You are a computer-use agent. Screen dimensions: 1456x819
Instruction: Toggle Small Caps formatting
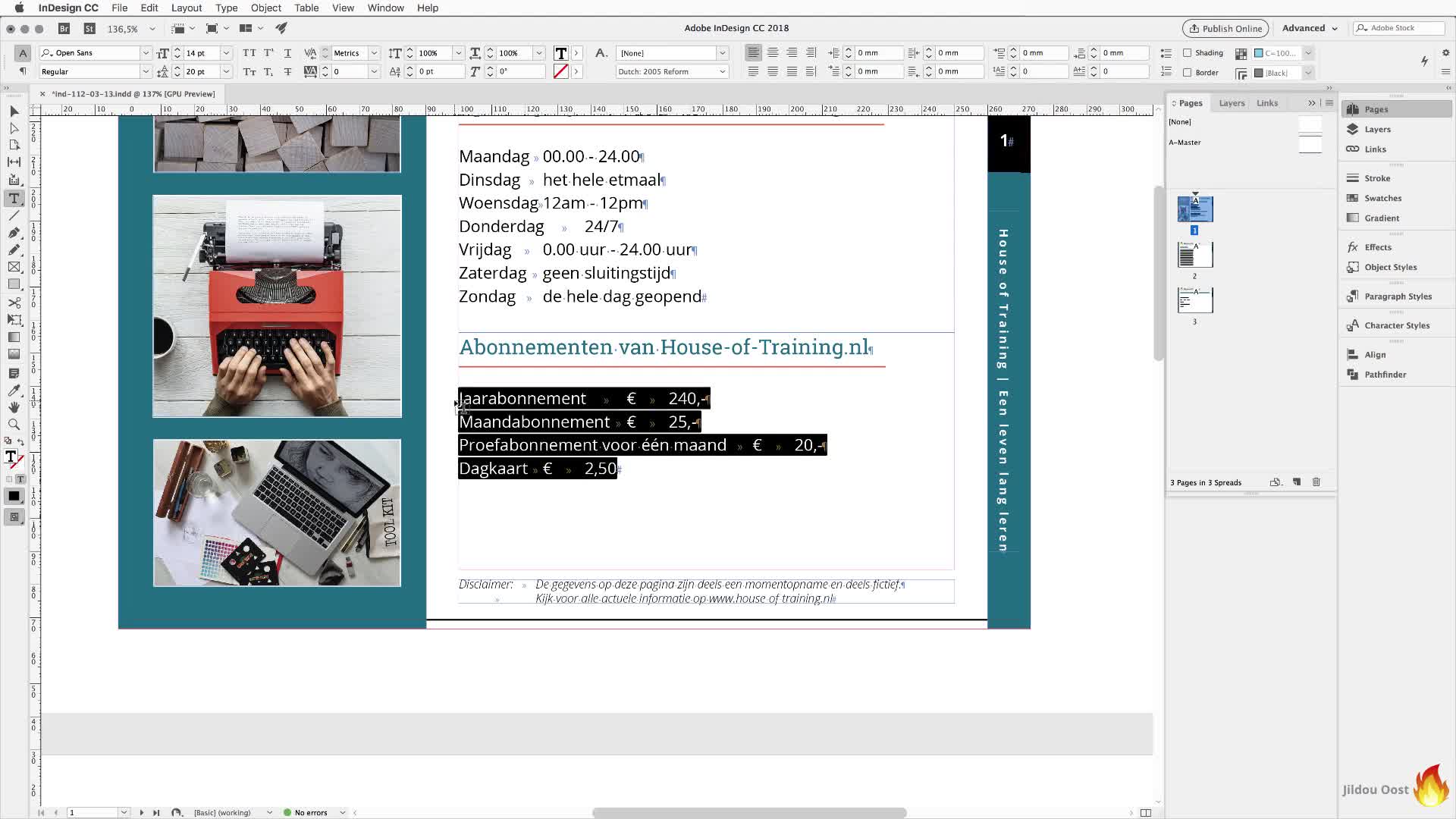point(249,71)
